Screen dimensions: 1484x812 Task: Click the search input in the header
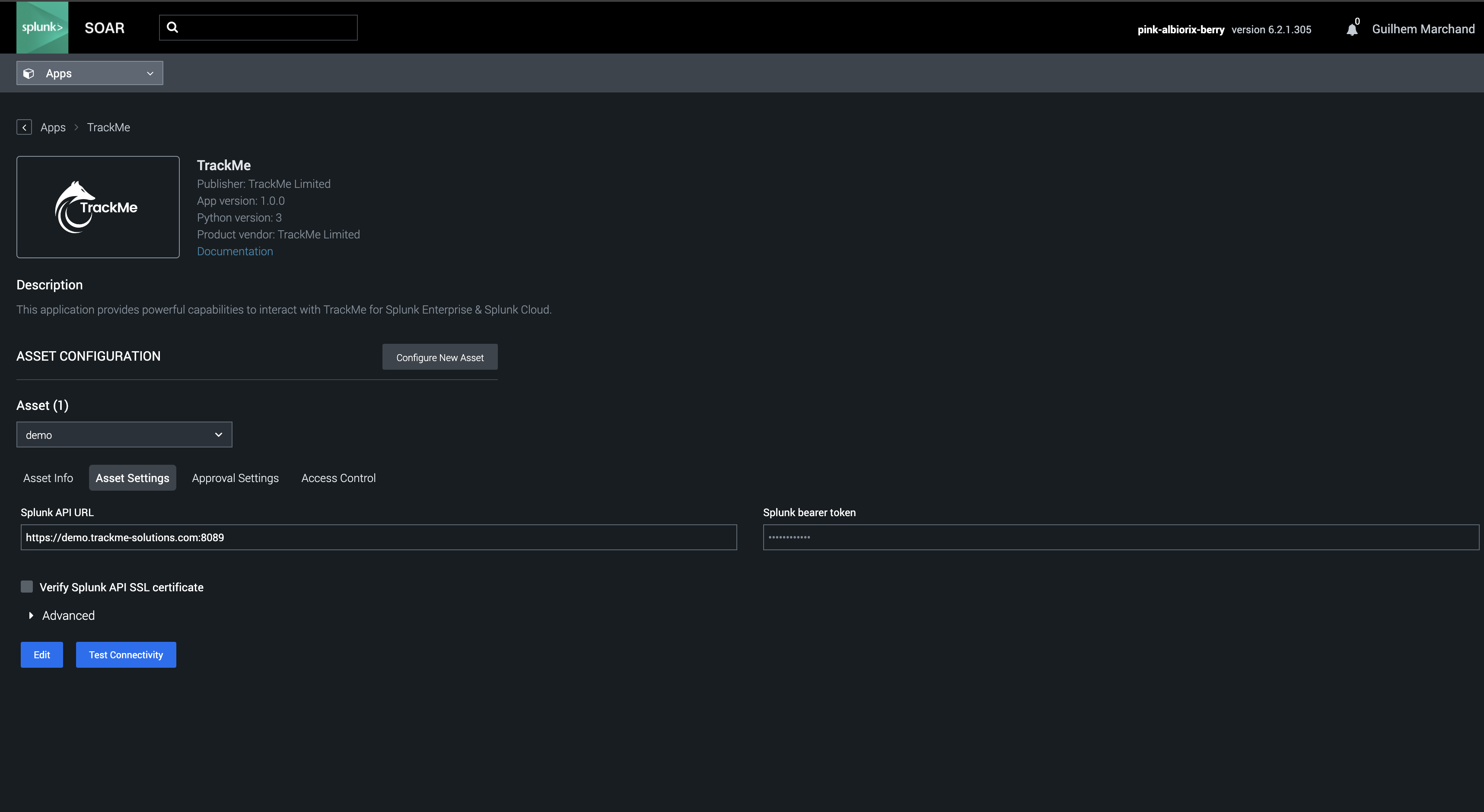(258, 28)
